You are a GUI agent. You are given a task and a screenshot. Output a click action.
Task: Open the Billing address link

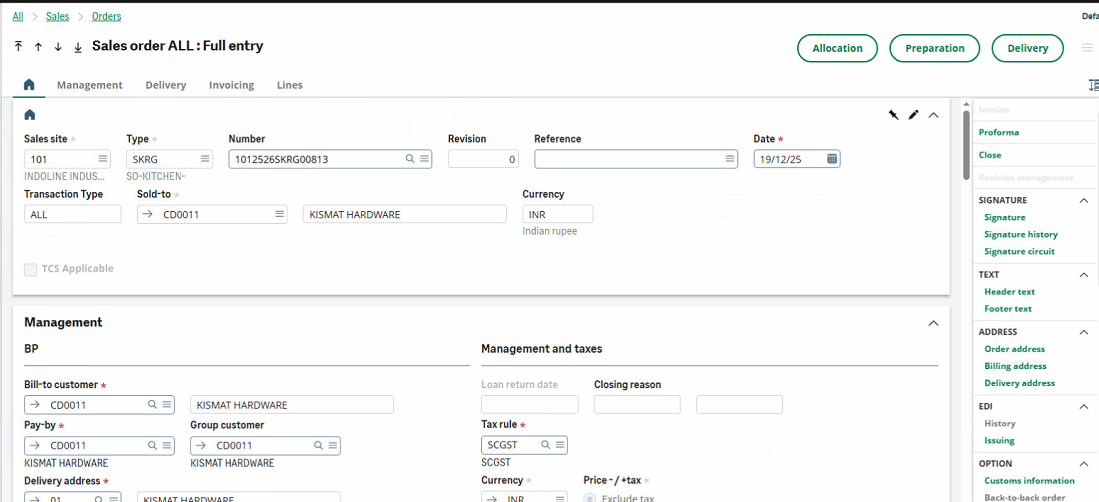pos(1015,366)
